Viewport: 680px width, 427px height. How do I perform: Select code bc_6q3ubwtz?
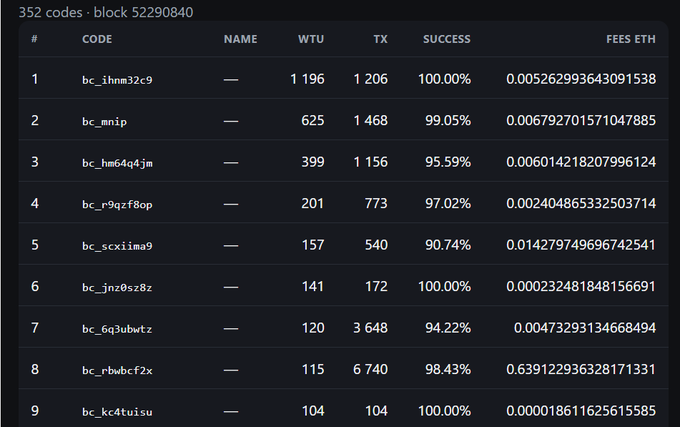click(117, 329)
